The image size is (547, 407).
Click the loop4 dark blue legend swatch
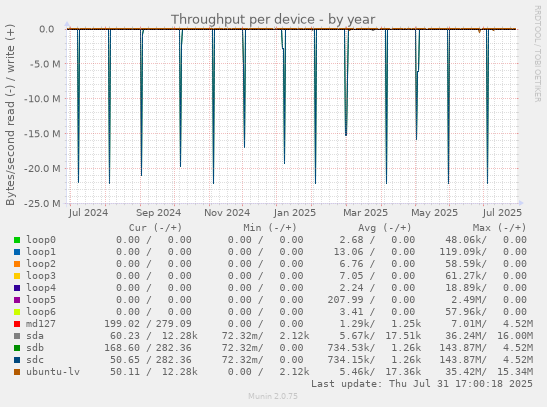(x=17, y=288)
